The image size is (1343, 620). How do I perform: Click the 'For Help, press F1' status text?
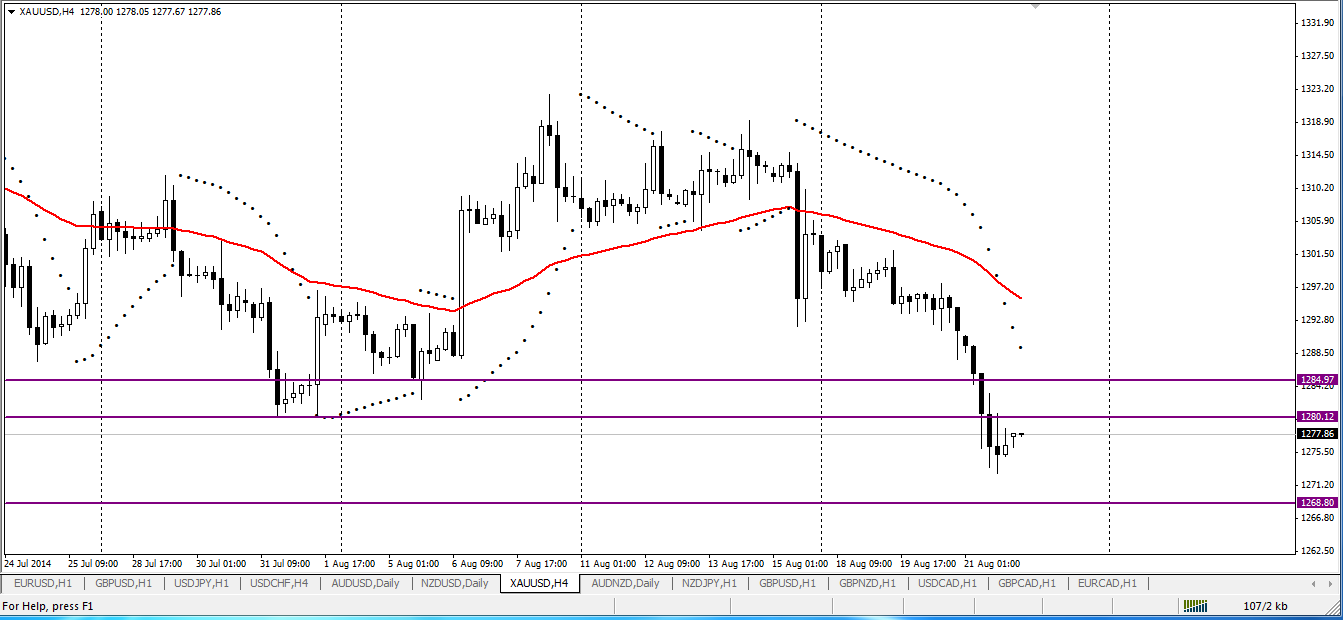pyautogui.click(x=48, y=606)
